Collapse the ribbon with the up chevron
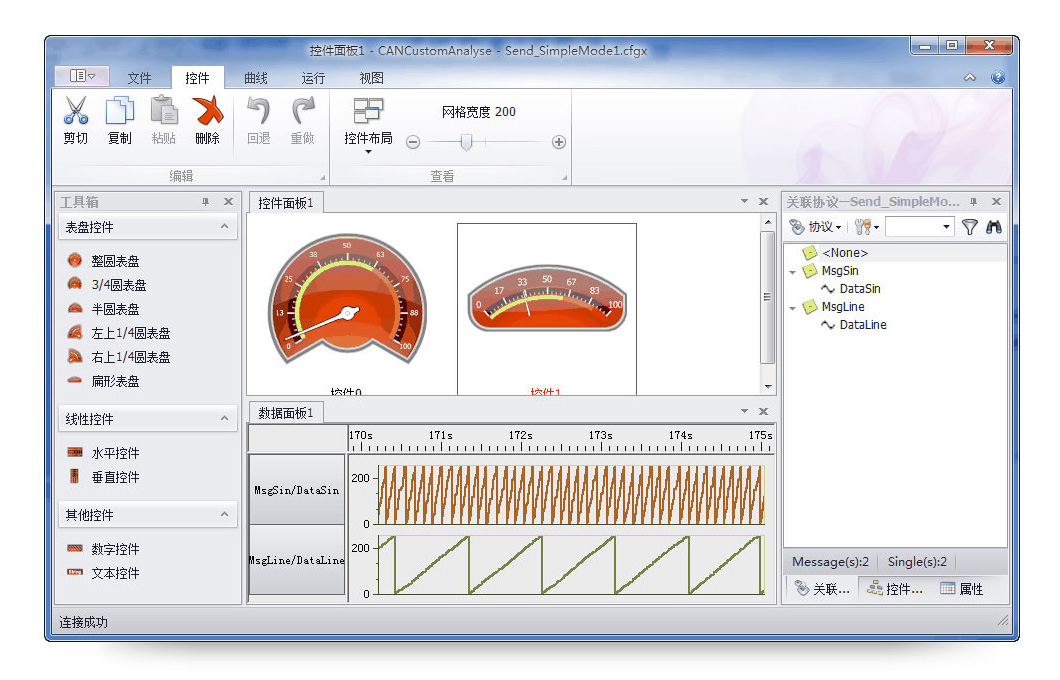This screenshot has width=1060, height=680. (970, 77)
